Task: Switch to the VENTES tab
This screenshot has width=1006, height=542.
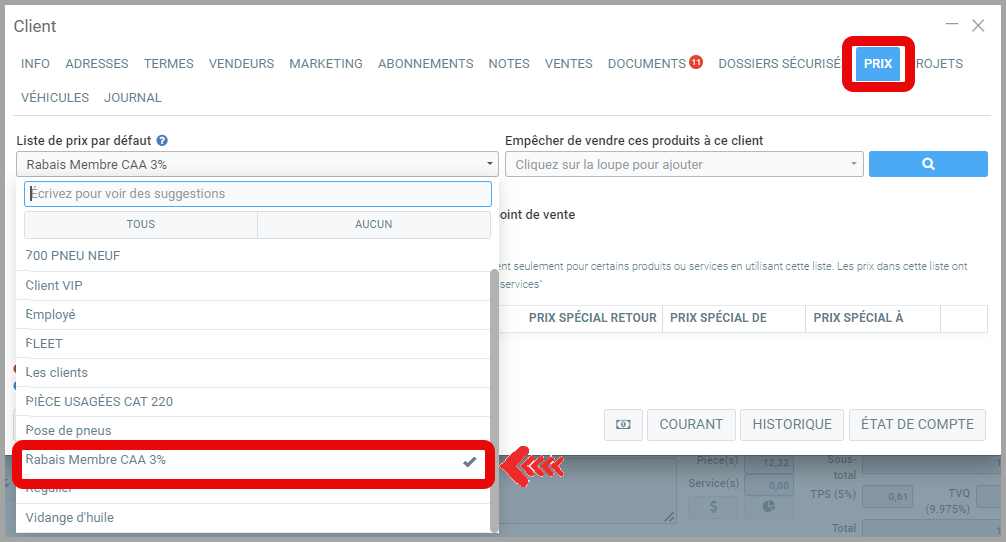Action: coord(568,63)
